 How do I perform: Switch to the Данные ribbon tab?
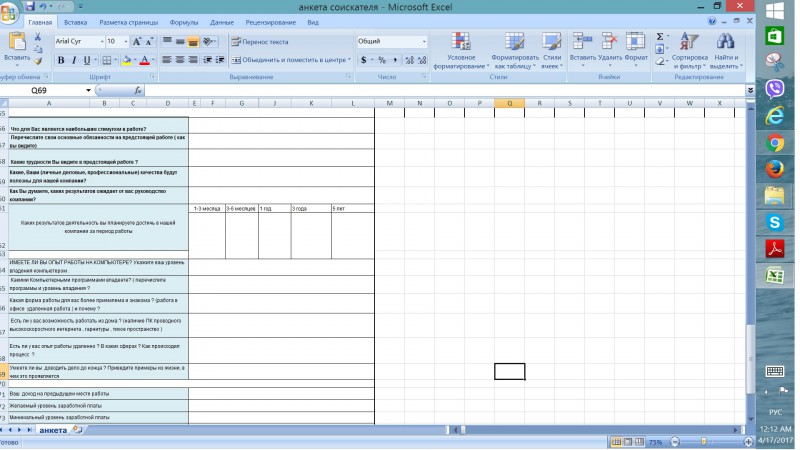[221, 22]
